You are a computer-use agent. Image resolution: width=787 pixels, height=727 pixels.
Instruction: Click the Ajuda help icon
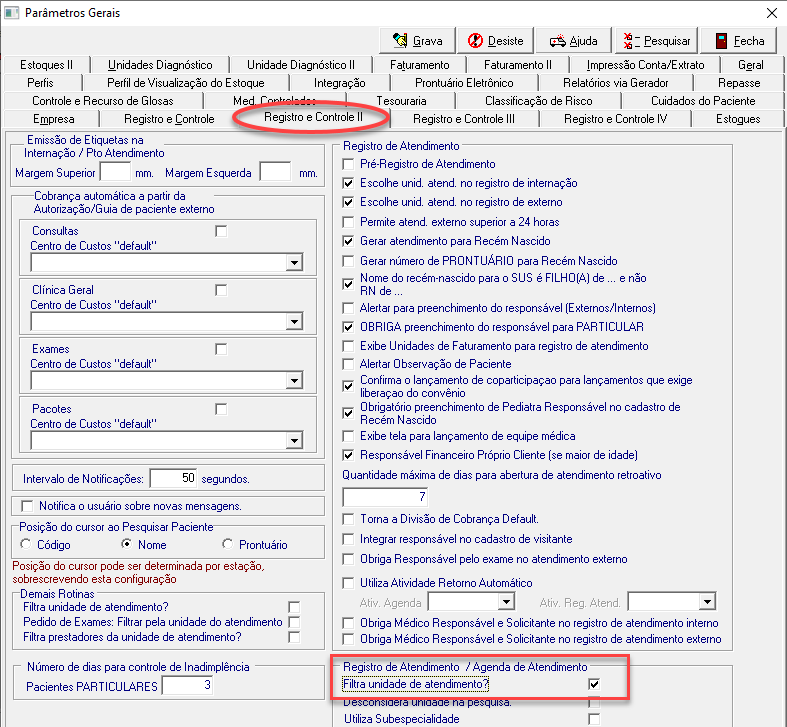pyautogui.click(x=557, y=41)
